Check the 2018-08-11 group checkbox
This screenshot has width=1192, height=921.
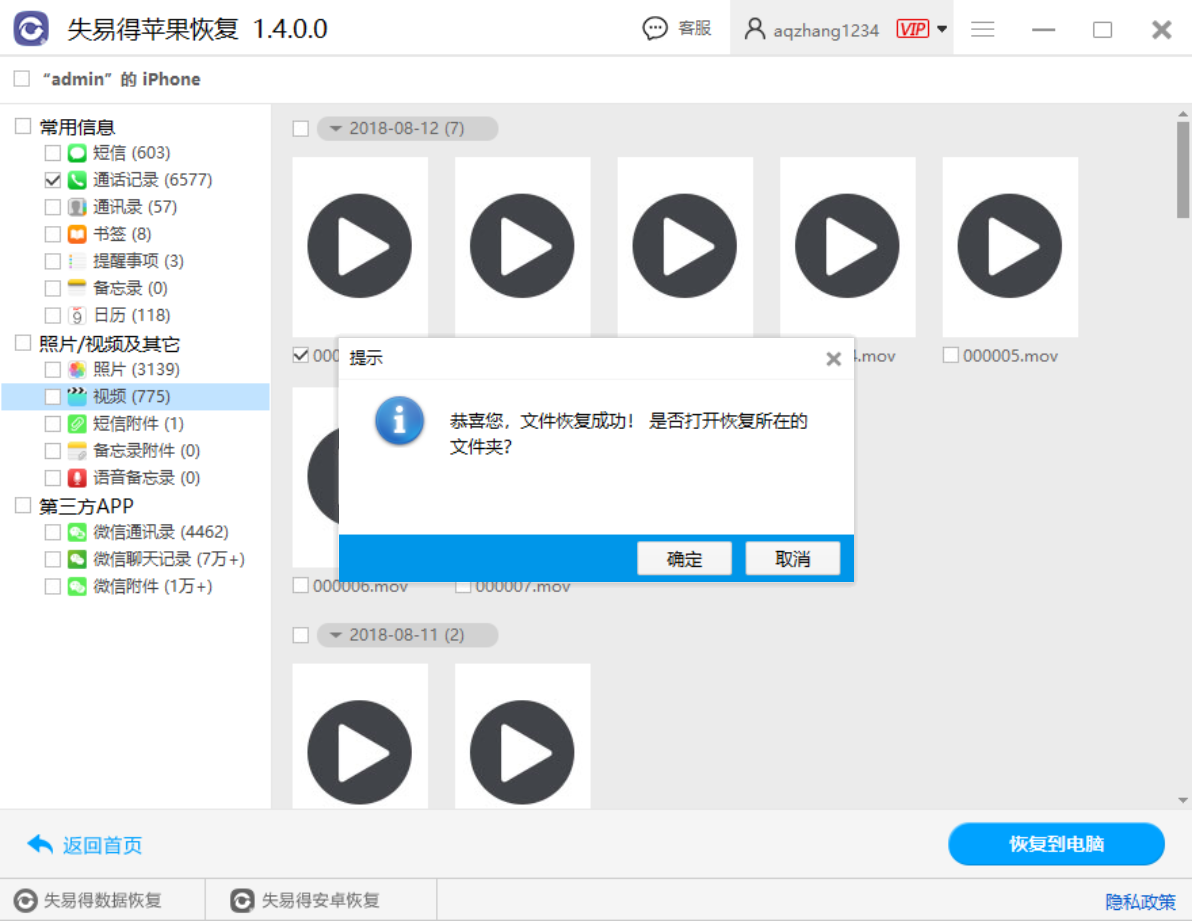point(301,635)
